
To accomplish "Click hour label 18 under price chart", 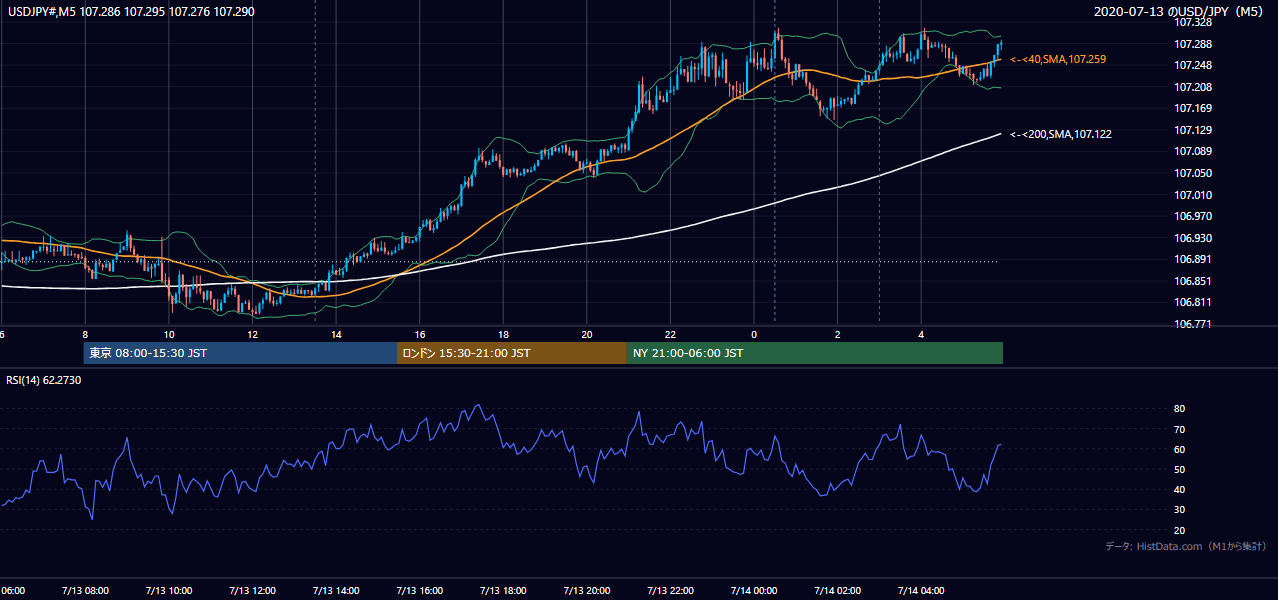I will click(x=503, y=334).
